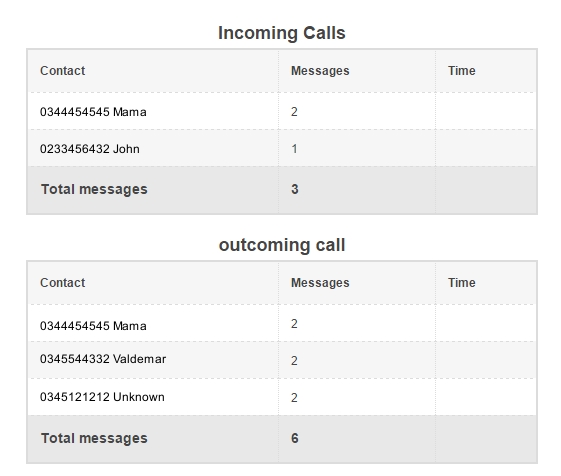The image size is (561, 476).
Task: Click 0344454545 Mama in Incoming Calls
Action: (x=93, y=112)
